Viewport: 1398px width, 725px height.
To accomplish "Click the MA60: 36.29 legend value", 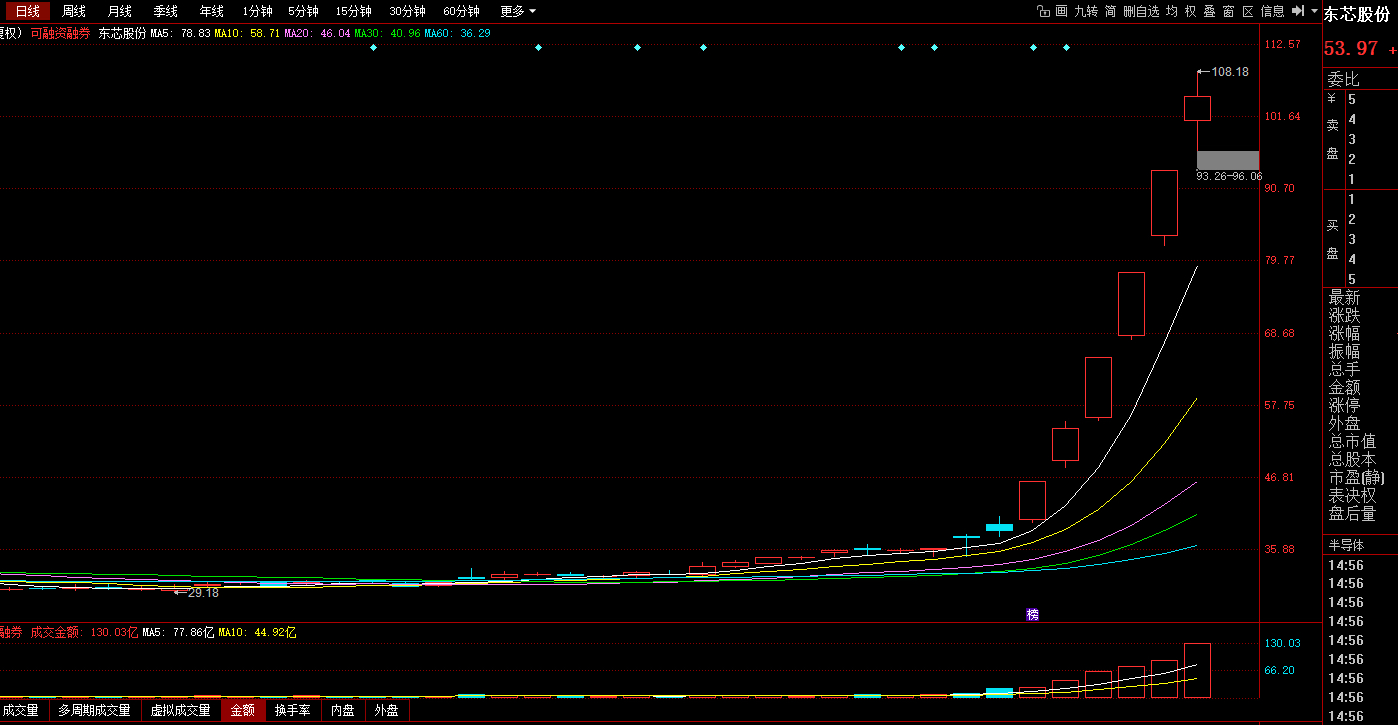I will (457, 33).
